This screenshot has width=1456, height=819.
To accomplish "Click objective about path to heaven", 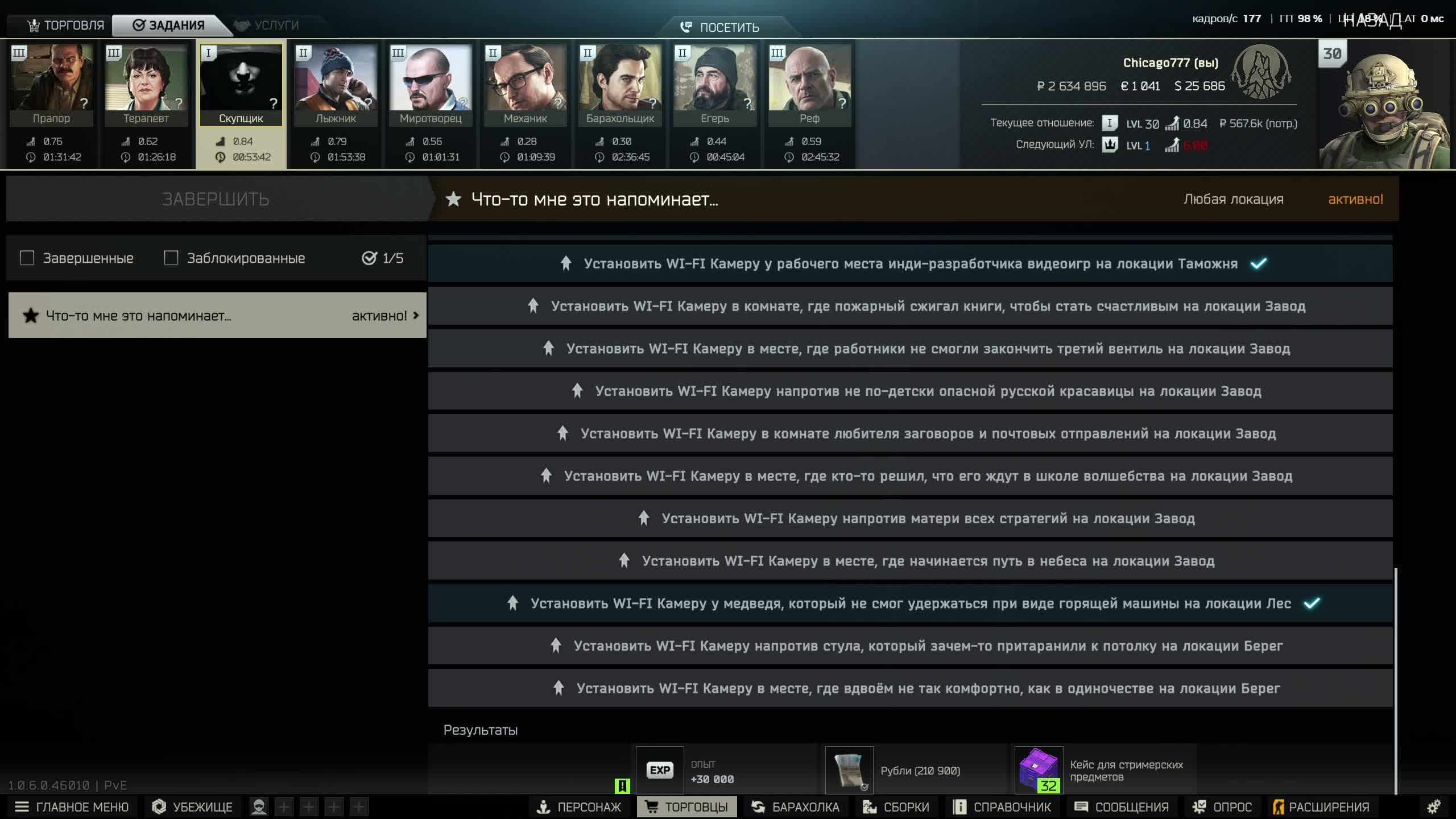I will (910, 561).
